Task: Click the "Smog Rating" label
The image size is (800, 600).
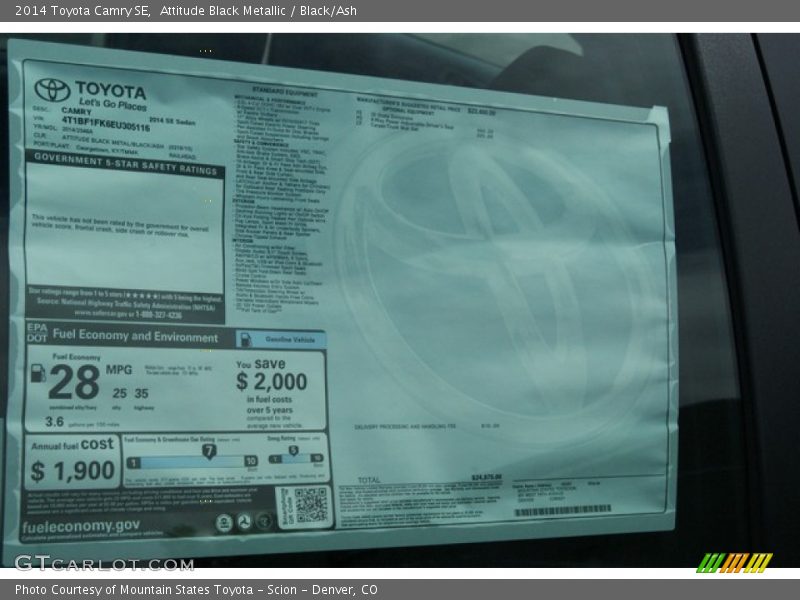Action: pos(281,439)
